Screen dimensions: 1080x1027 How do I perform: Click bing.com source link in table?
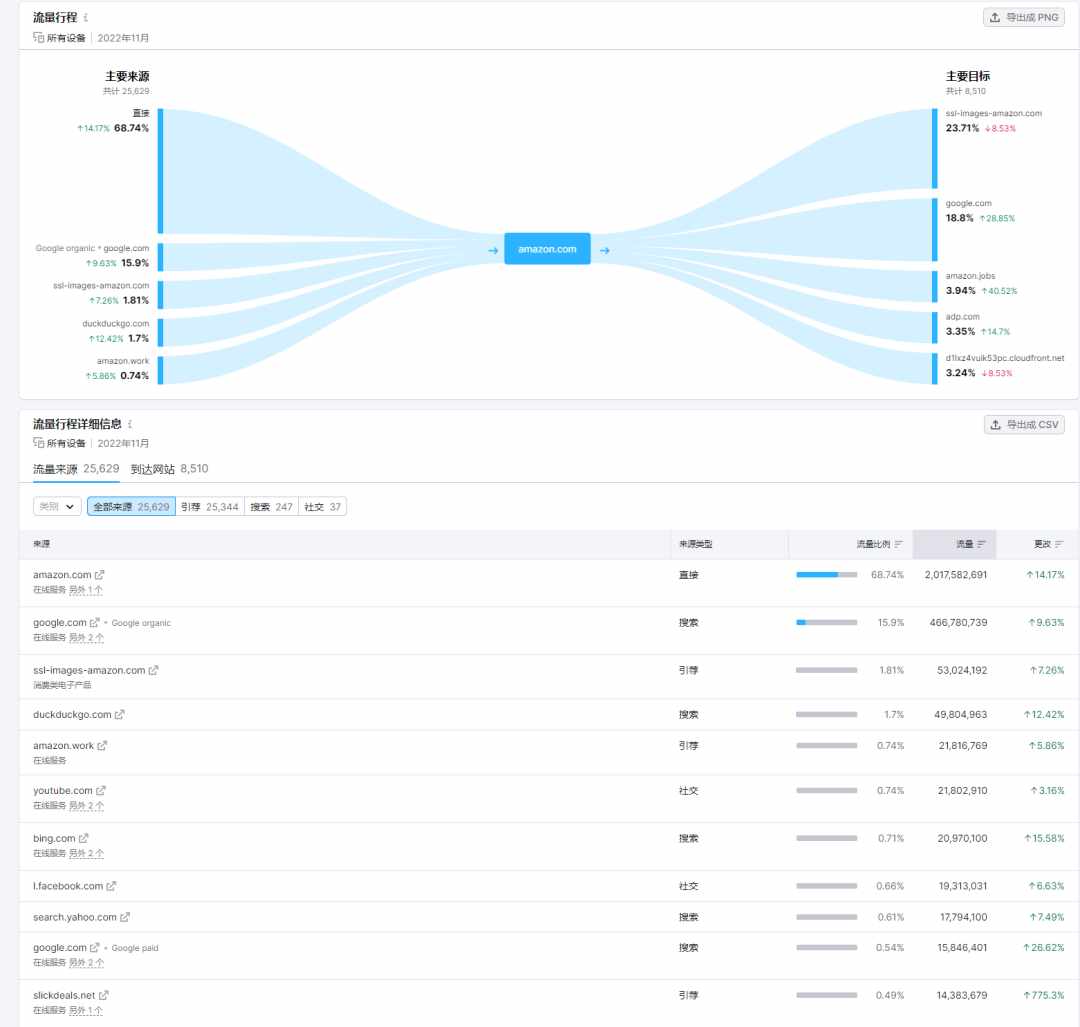tap(54, 838)
